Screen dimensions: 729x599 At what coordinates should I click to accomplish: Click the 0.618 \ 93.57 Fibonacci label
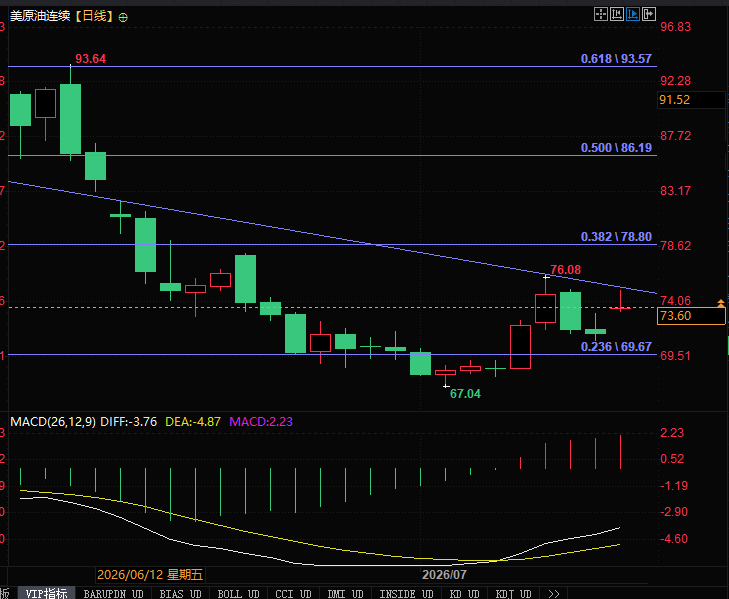tap(616, 59)
